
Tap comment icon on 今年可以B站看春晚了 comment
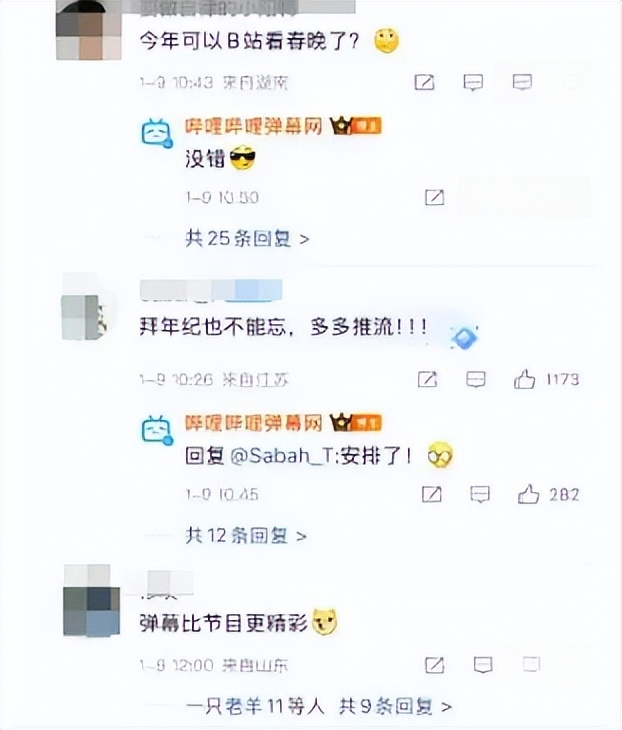pyautogui.click(x=473, y=82)
